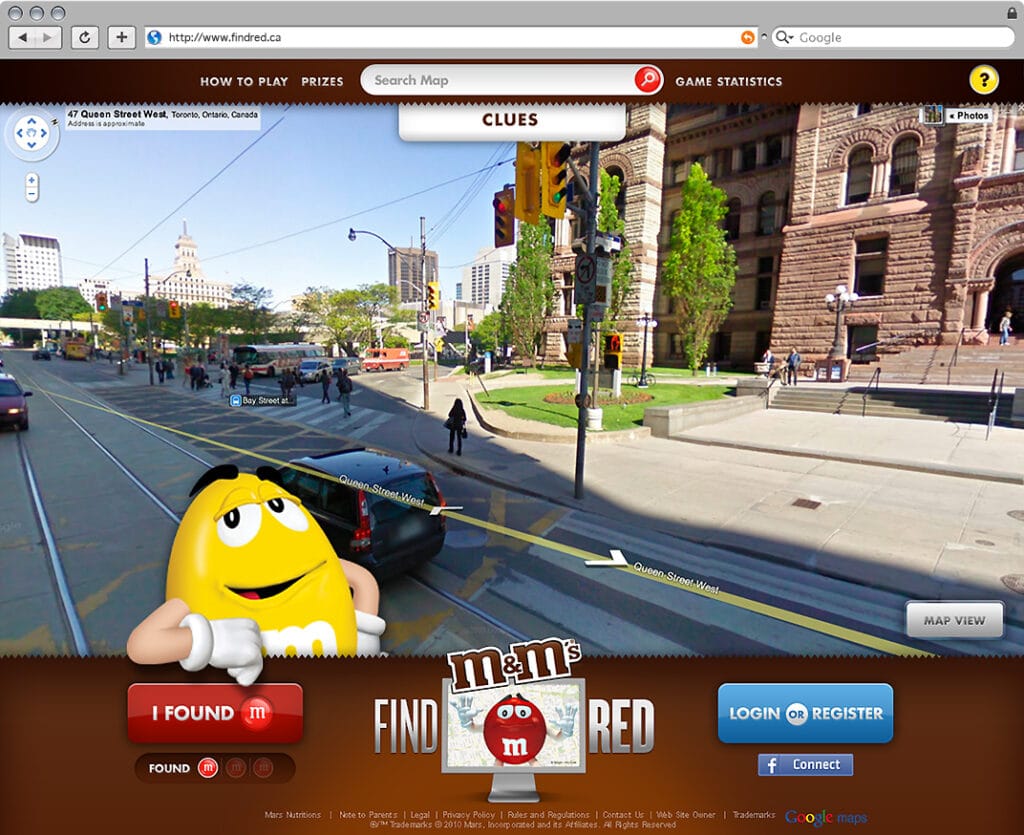
Task: Open help with the yellow question mark
Action: (x=984, y=80)
